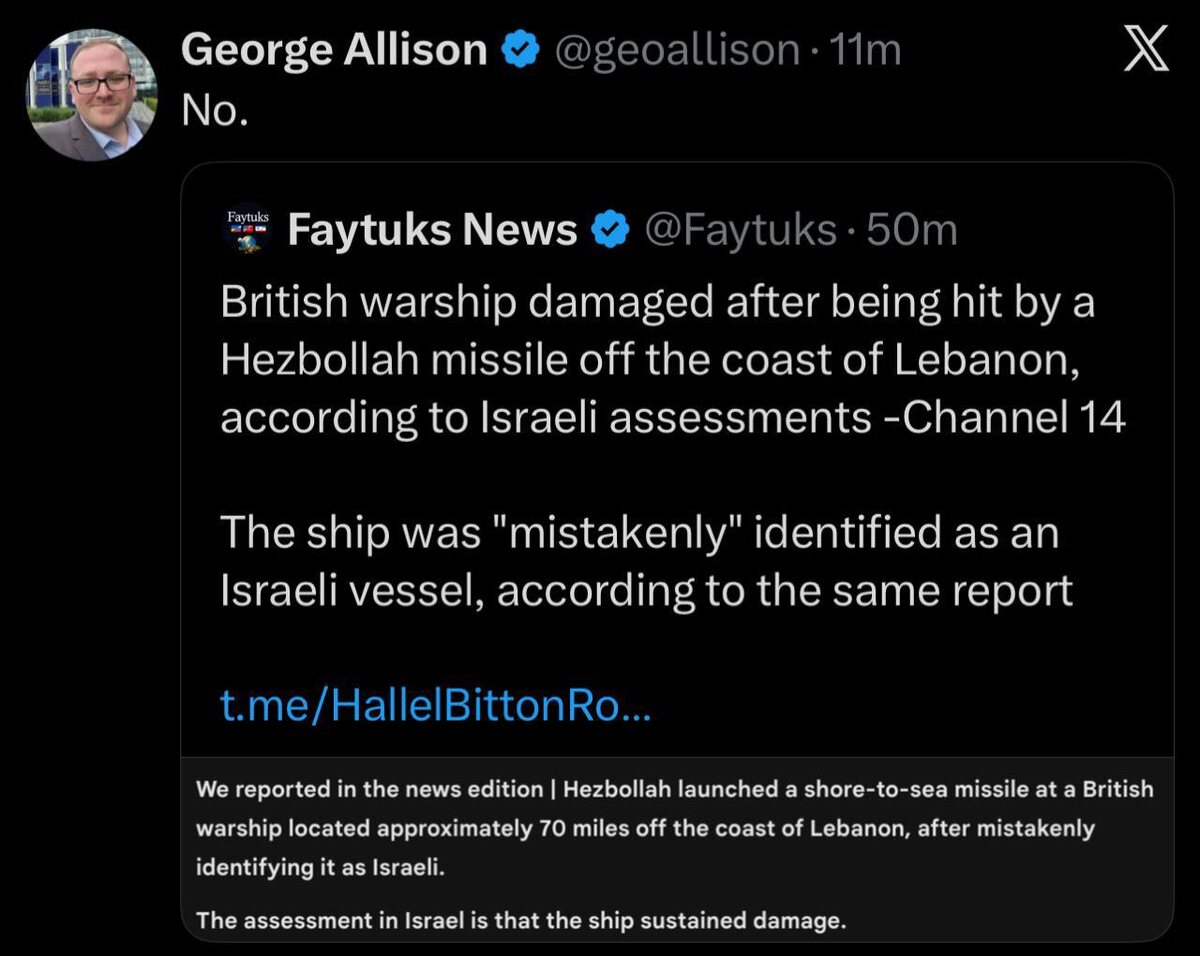Open the t.me/HallelBittonRo link
This screenshot has height=956, width=1200.
[x=435, y=710]
